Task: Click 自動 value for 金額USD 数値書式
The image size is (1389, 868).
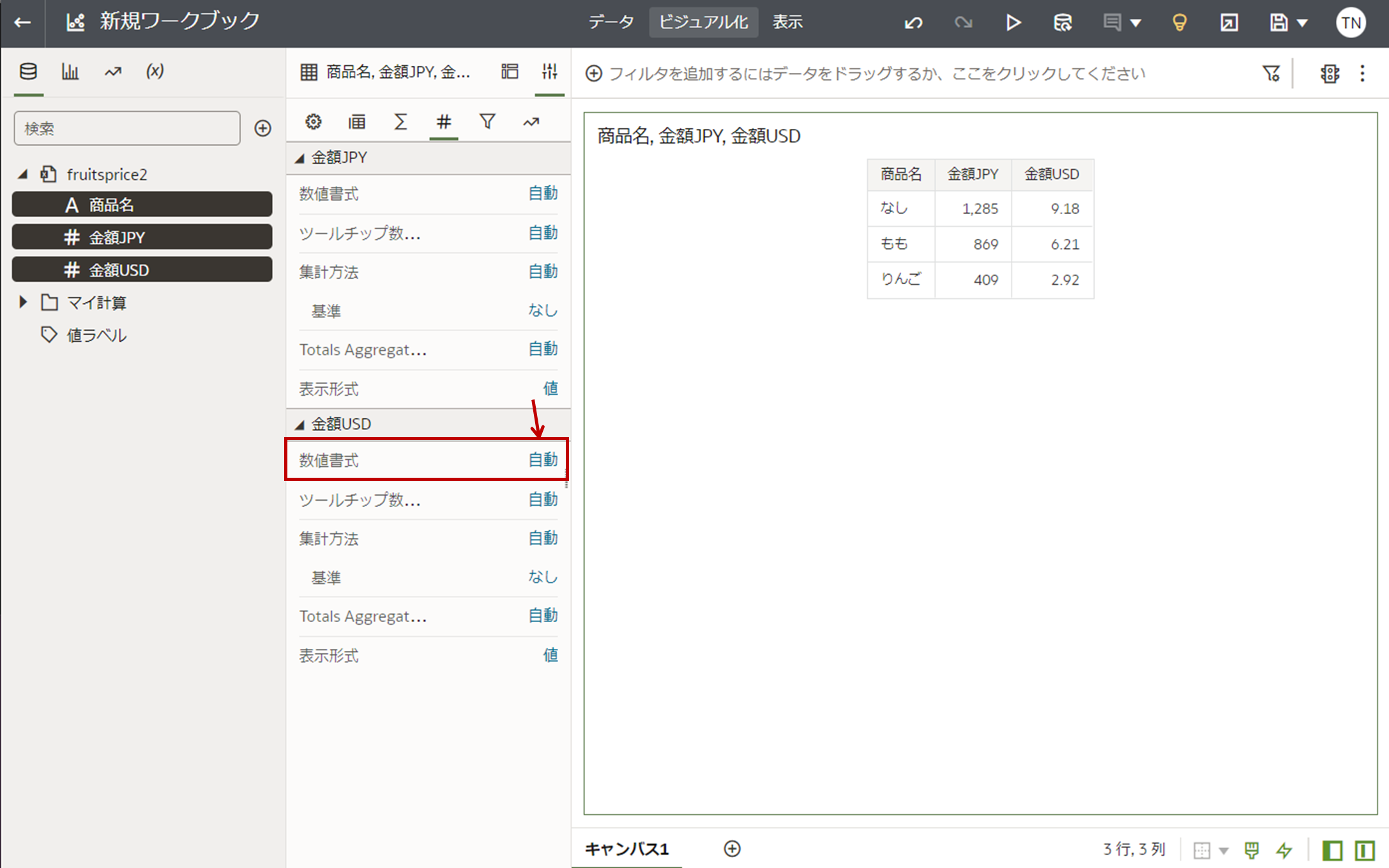Action: click(543, 460)
